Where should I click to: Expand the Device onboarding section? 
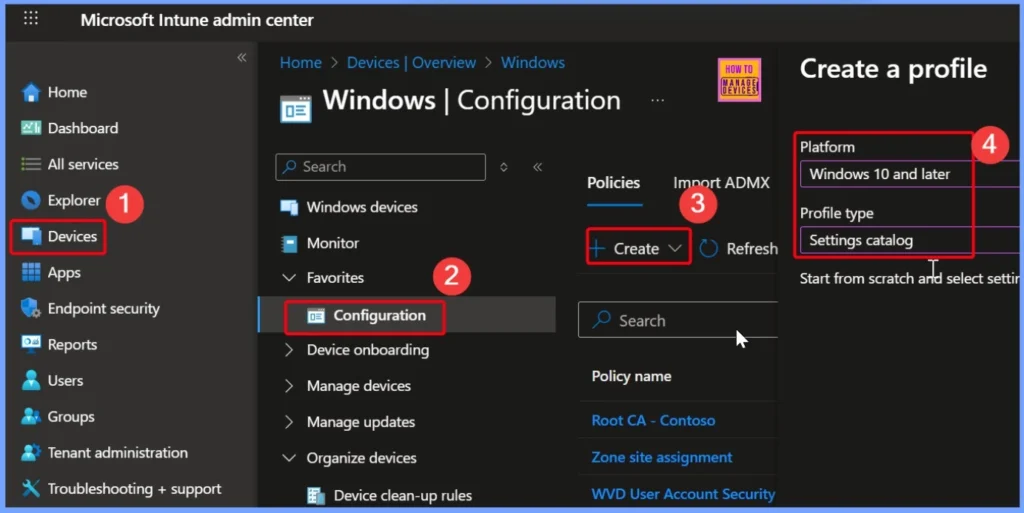[x=289, y=350]
